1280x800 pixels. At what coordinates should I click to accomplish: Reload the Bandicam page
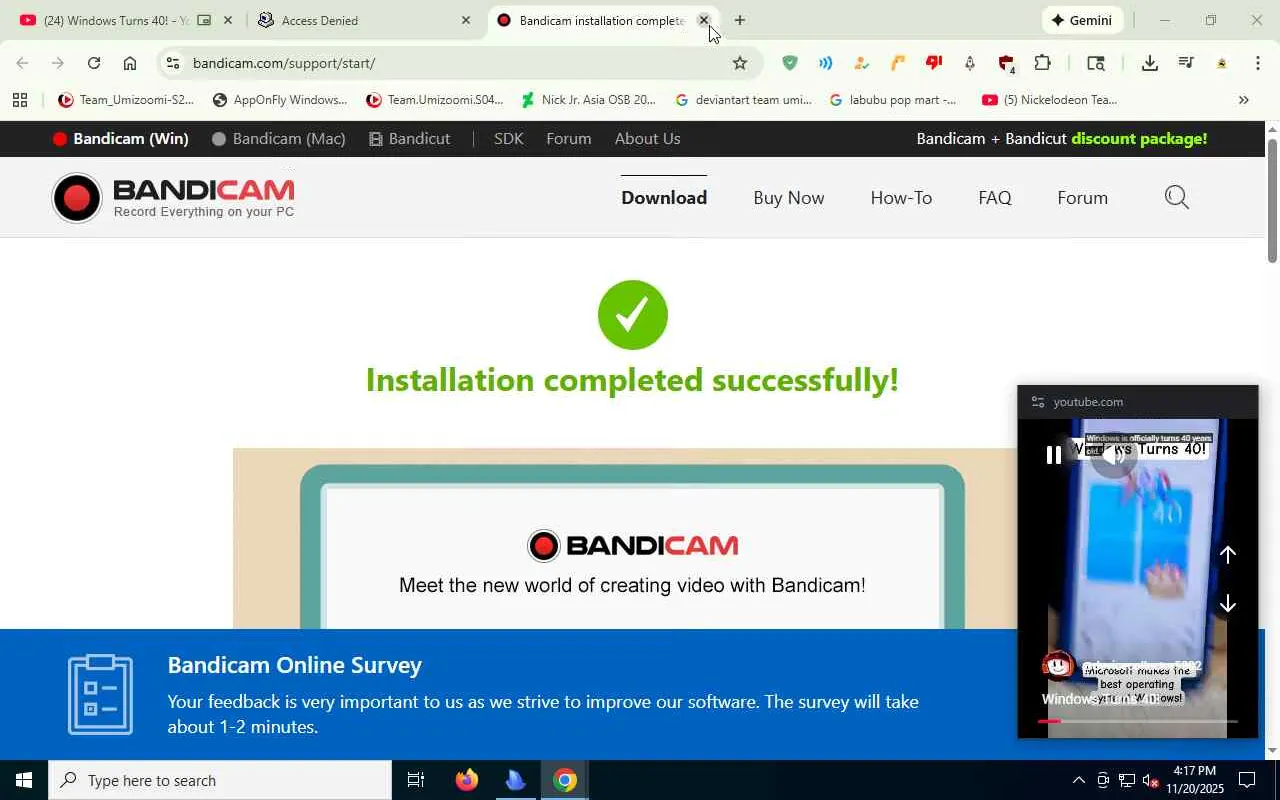click(x=94, y=63)
